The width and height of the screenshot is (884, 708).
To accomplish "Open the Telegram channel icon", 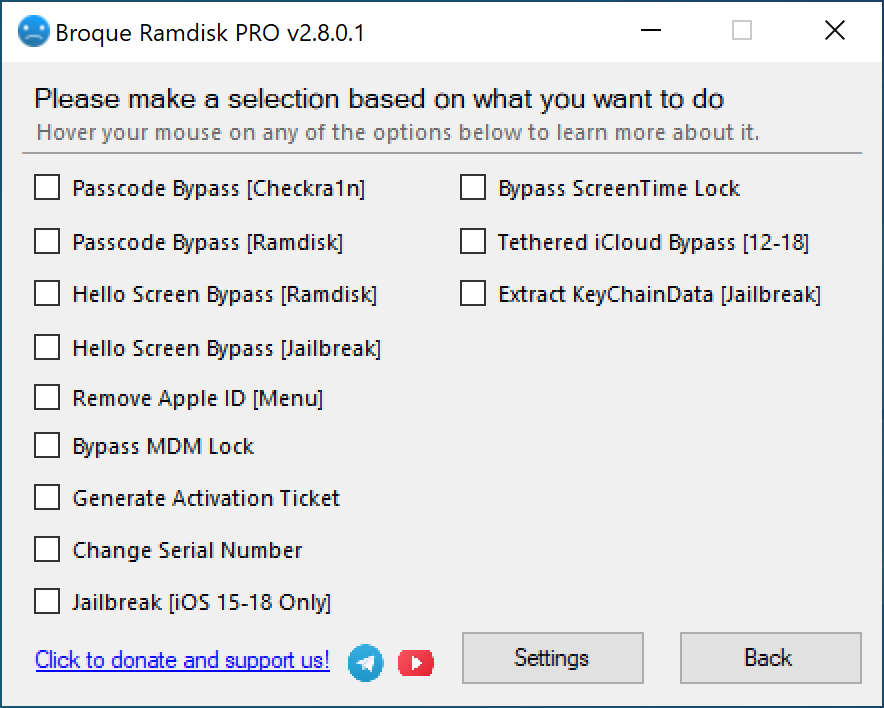I will tap(365, 663).
